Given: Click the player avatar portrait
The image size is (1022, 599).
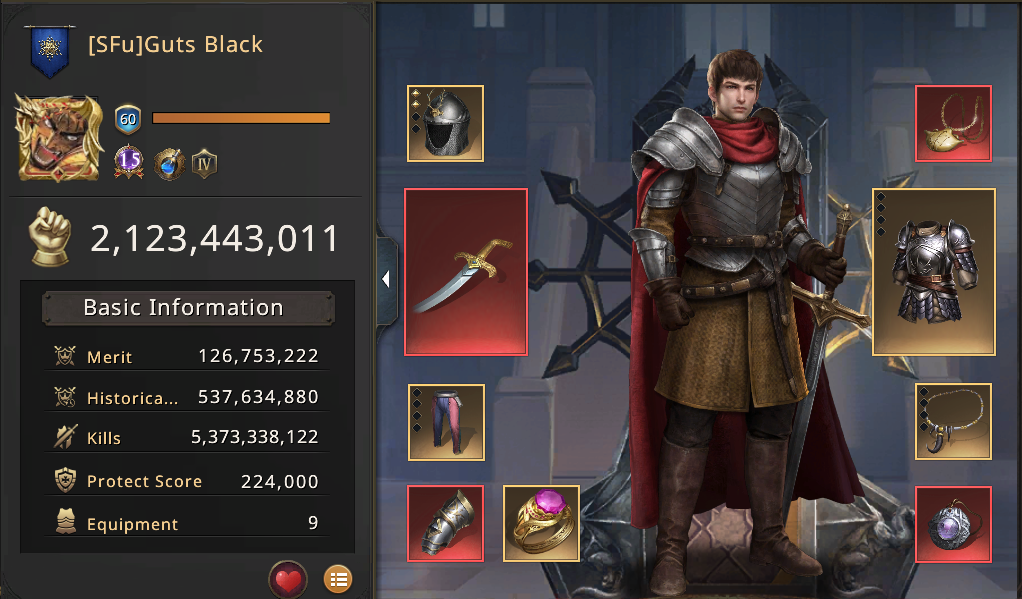Looking at the screenshot, I should tap(59, 138).
